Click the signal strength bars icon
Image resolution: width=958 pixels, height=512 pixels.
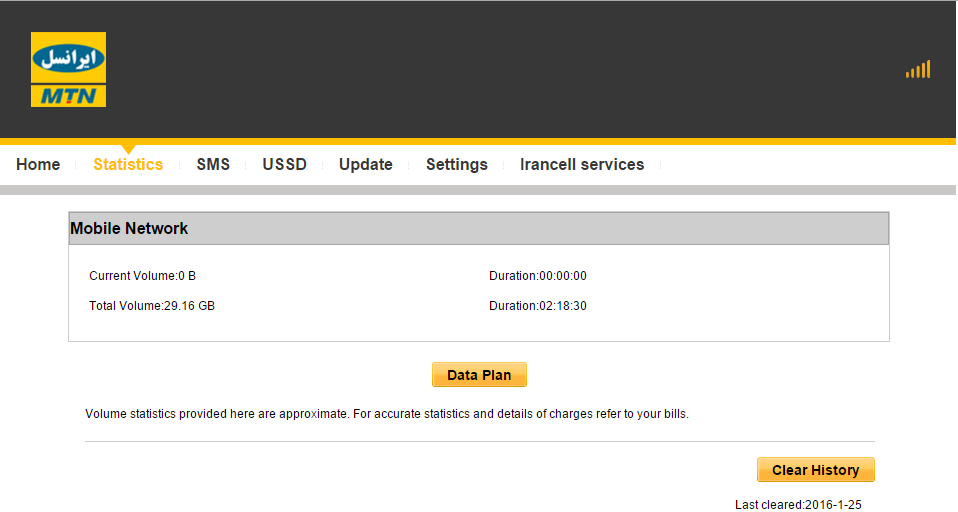pos(918,69)
